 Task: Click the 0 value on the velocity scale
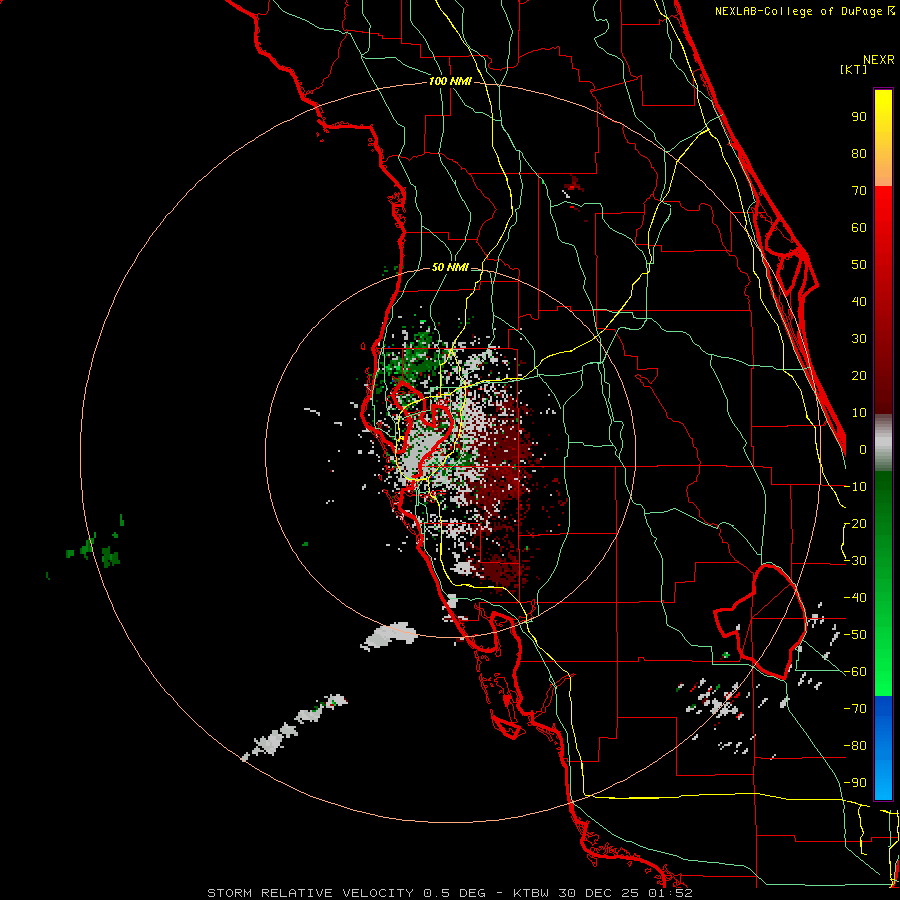863,450
